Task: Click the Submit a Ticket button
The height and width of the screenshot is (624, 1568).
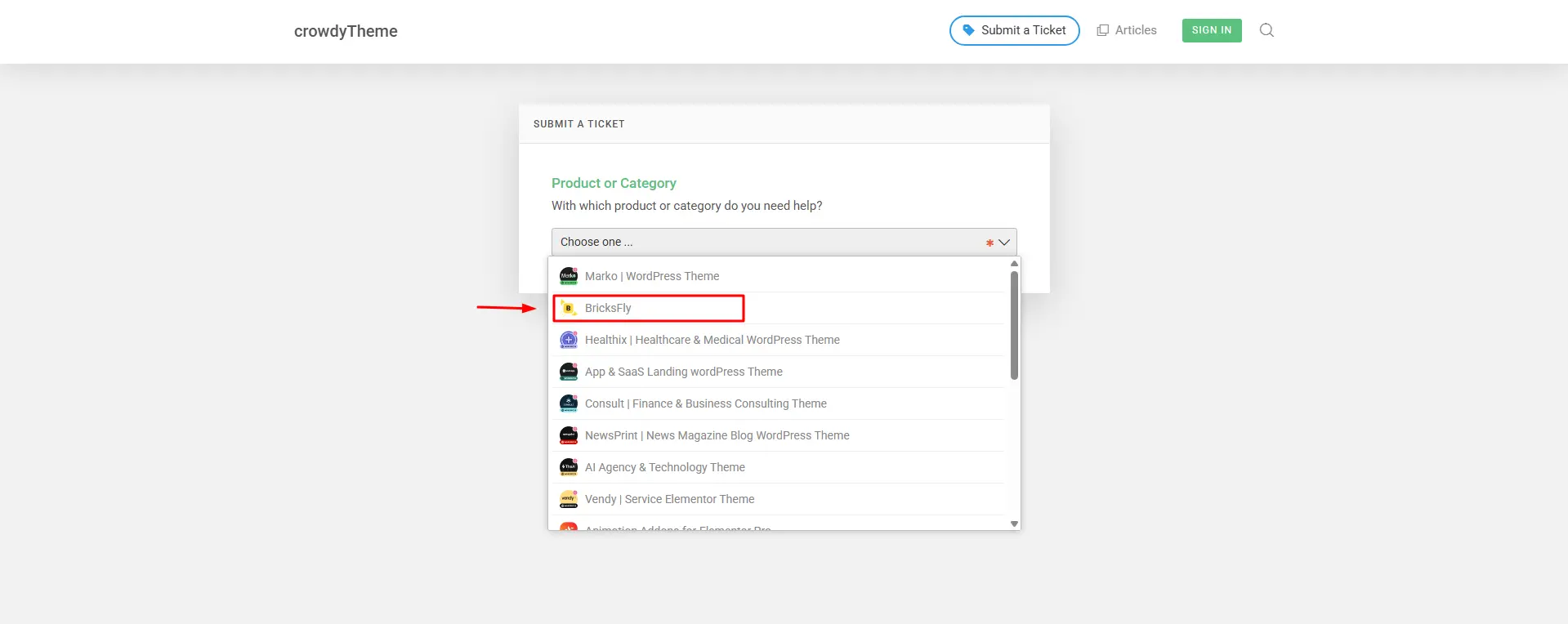Action: tap(1014, 30)
